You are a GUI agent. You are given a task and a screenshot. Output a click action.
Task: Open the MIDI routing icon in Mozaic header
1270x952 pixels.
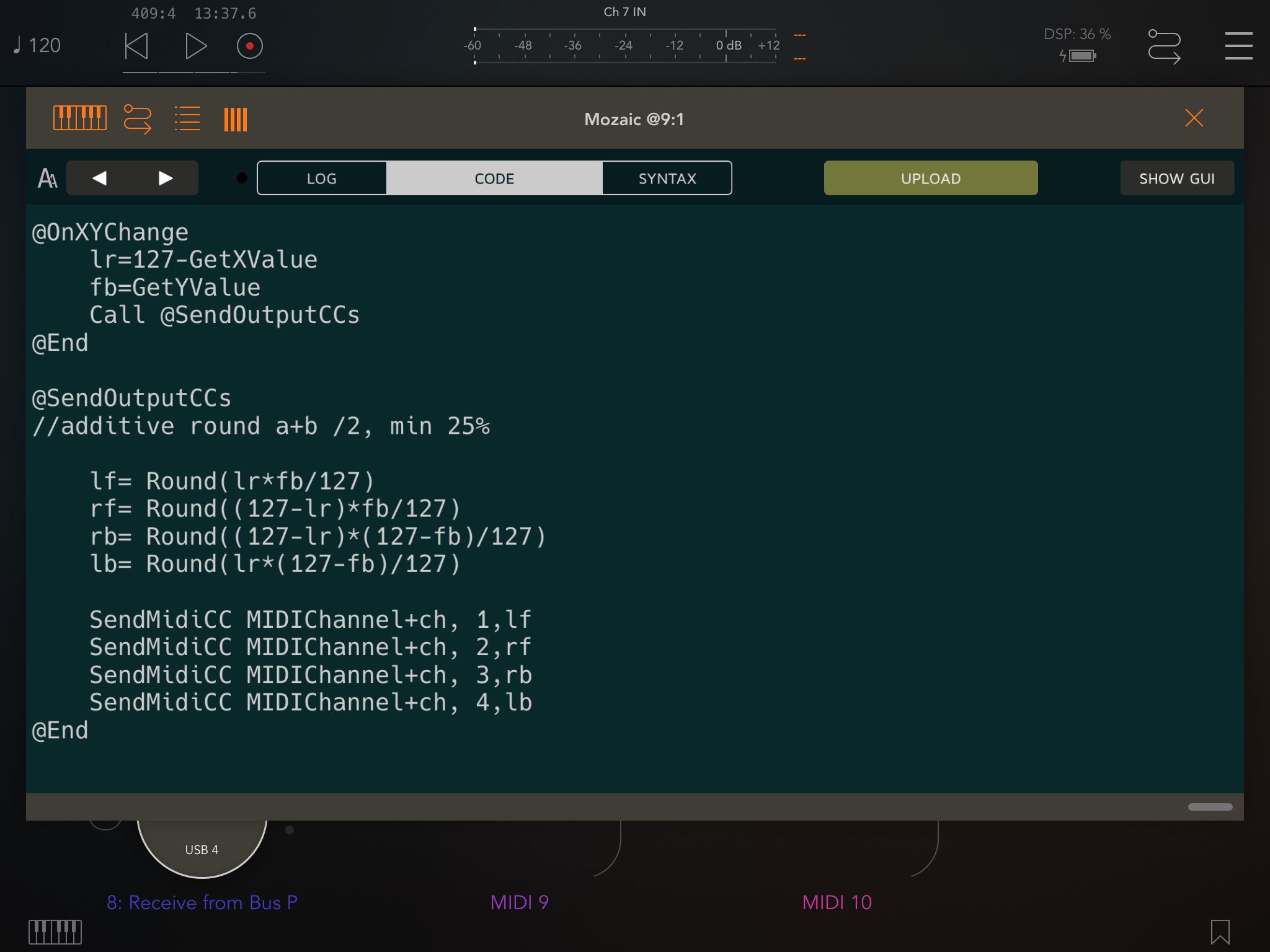click(x=137, y=118)
